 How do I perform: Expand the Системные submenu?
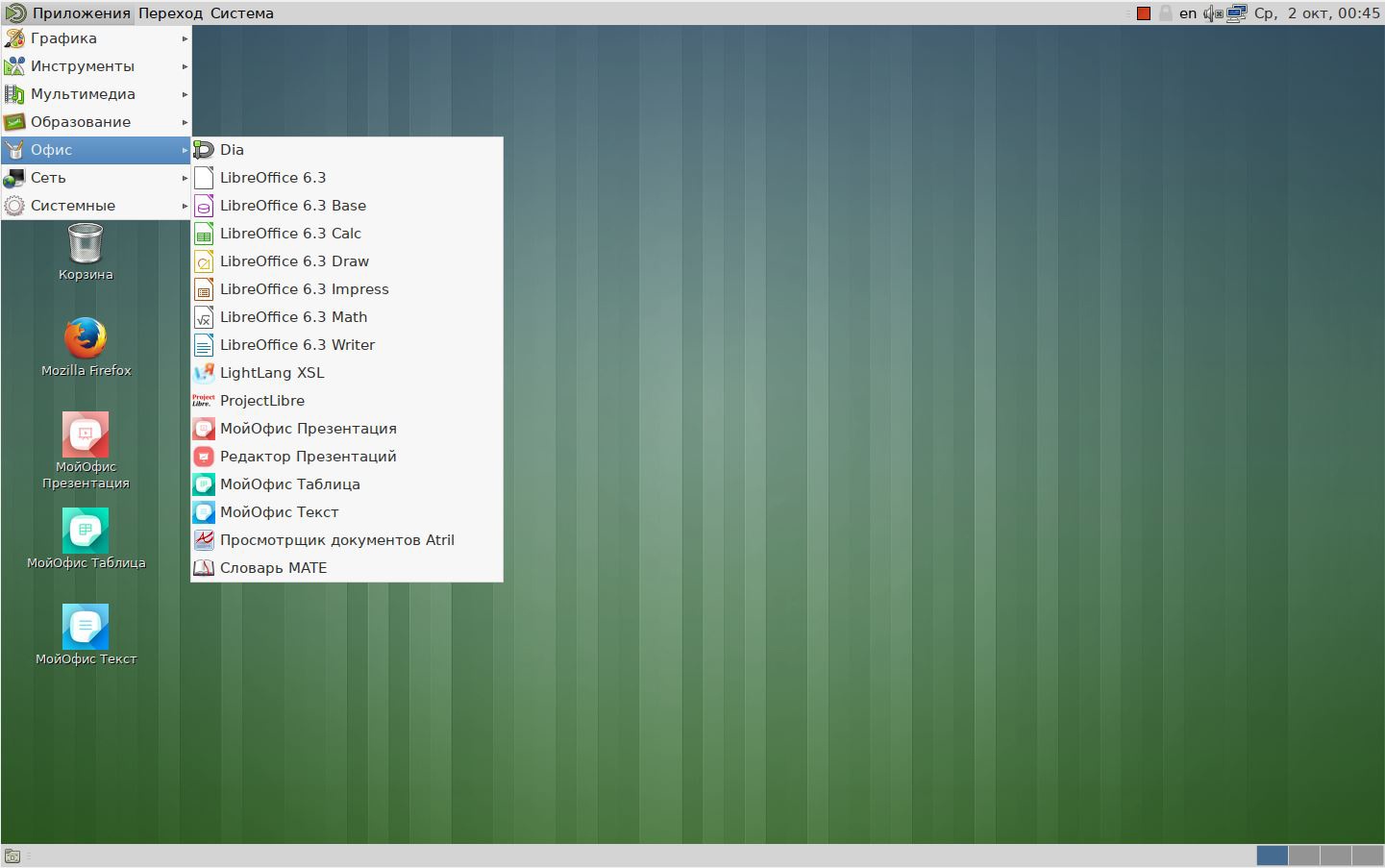tap(96, 206)
